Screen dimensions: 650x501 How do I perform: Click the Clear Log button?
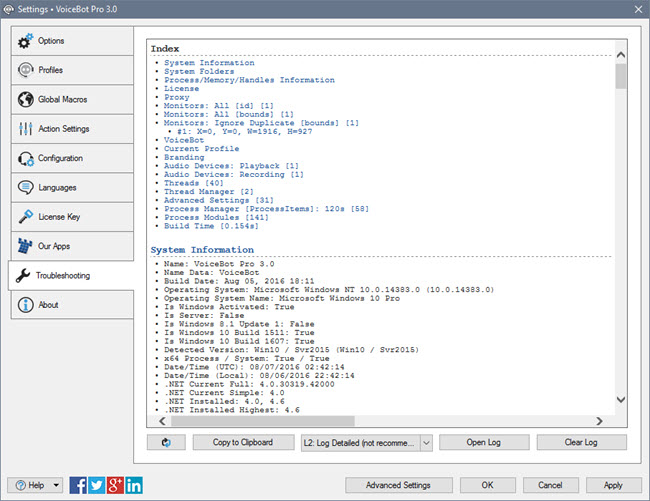coord(581,442)
